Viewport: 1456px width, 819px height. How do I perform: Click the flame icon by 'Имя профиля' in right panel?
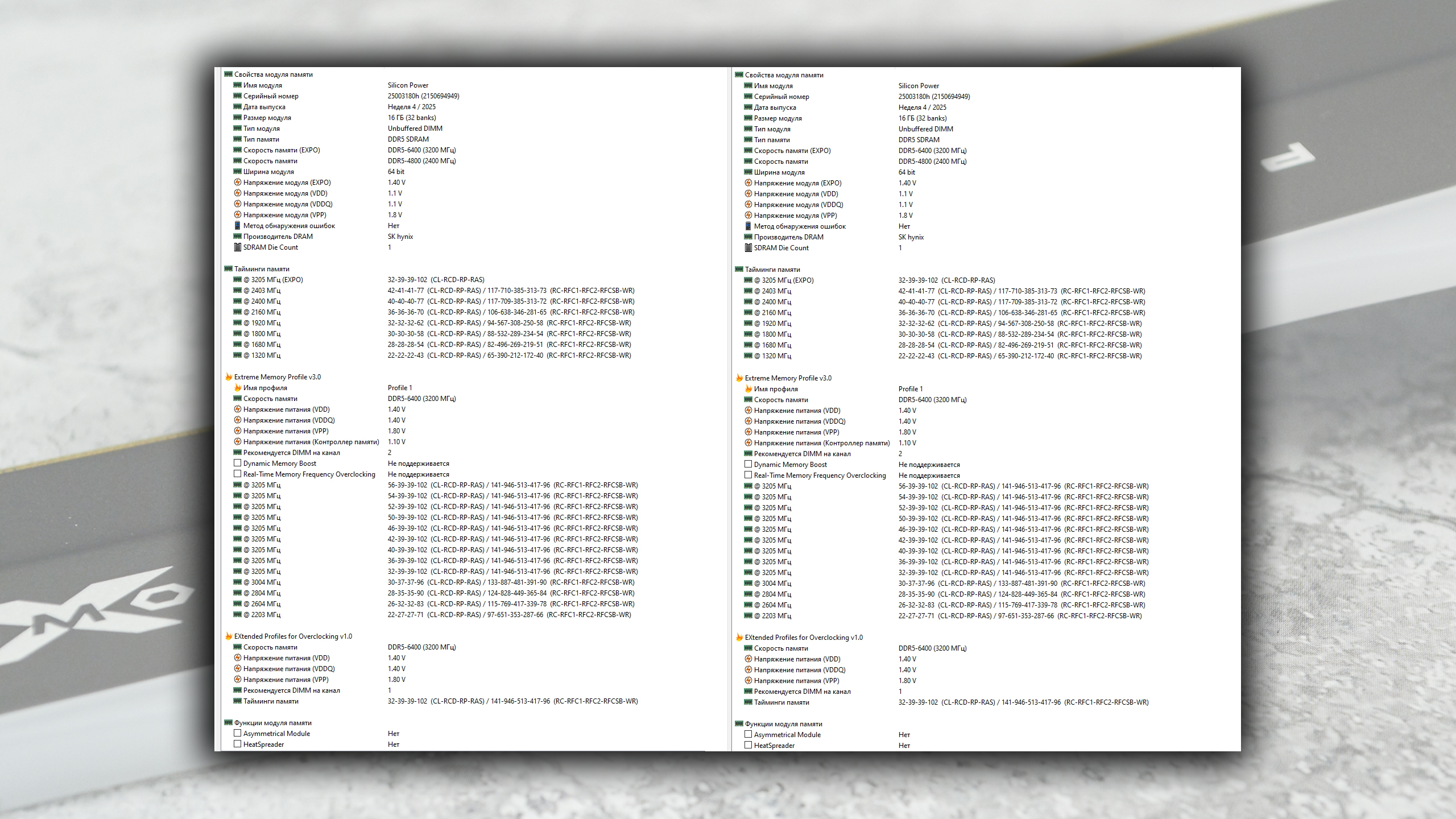pyautogui.click(x=748, y=389)
